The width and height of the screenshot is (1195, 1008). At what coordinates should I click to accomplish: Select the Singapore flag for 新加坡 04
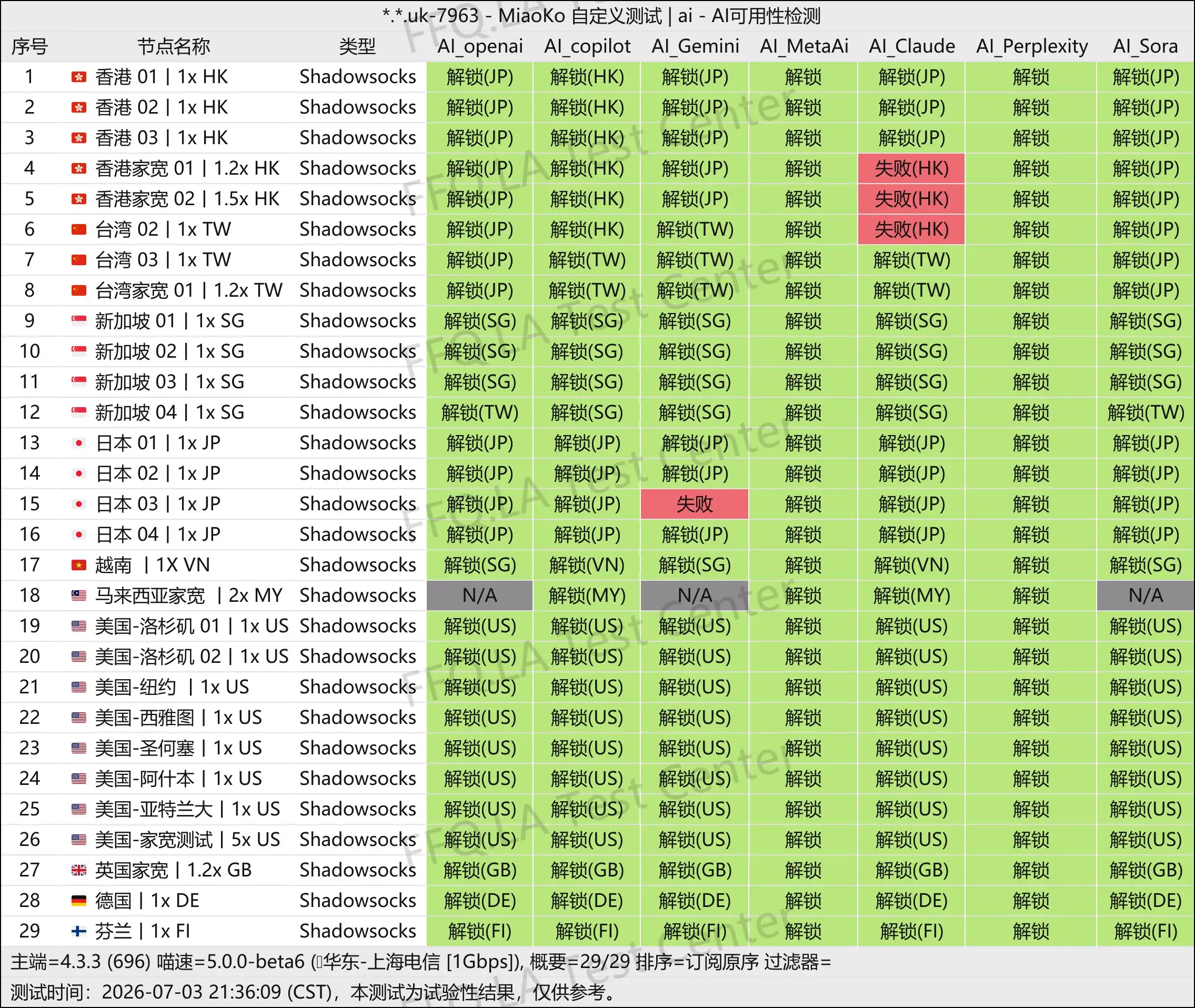coord(79,412)
